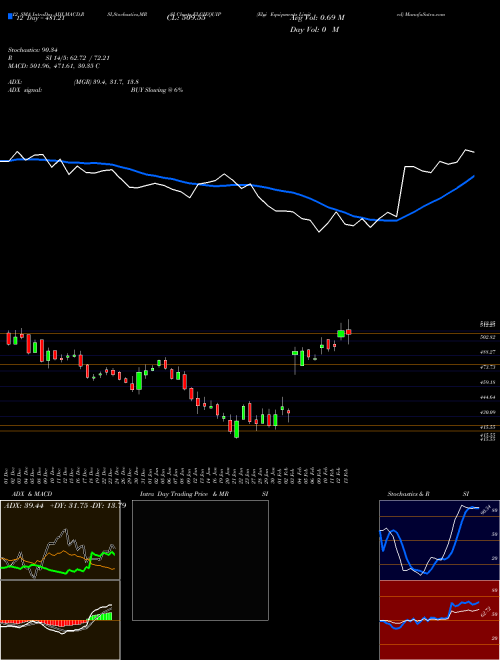Click the 444.64 price axis label

pyautogui.click(x=487, y=397)
